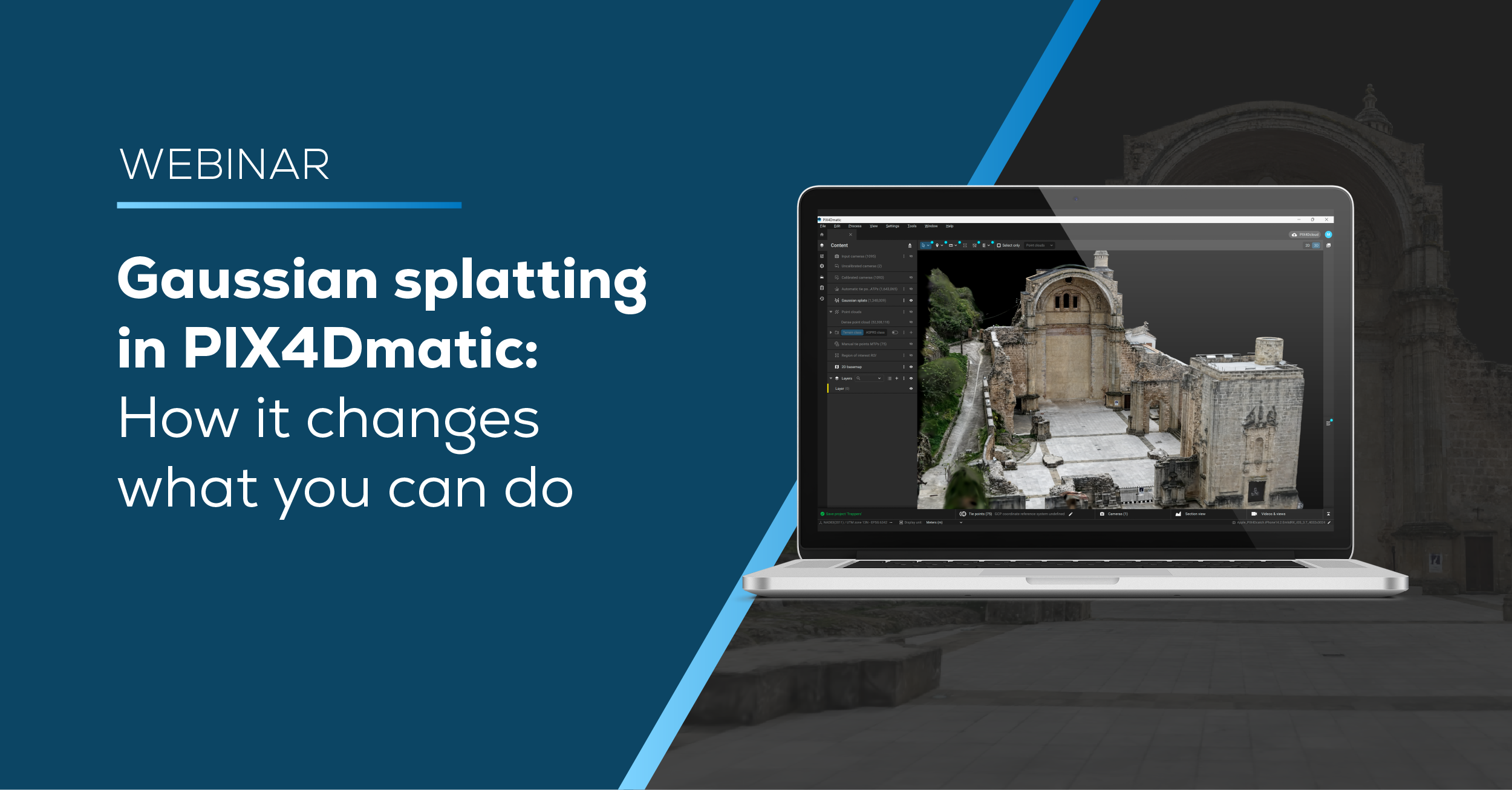The height and width of the screenshot is (790, 1512).
Task: Collapse the Layers tree group
Action: coord(830,378)
